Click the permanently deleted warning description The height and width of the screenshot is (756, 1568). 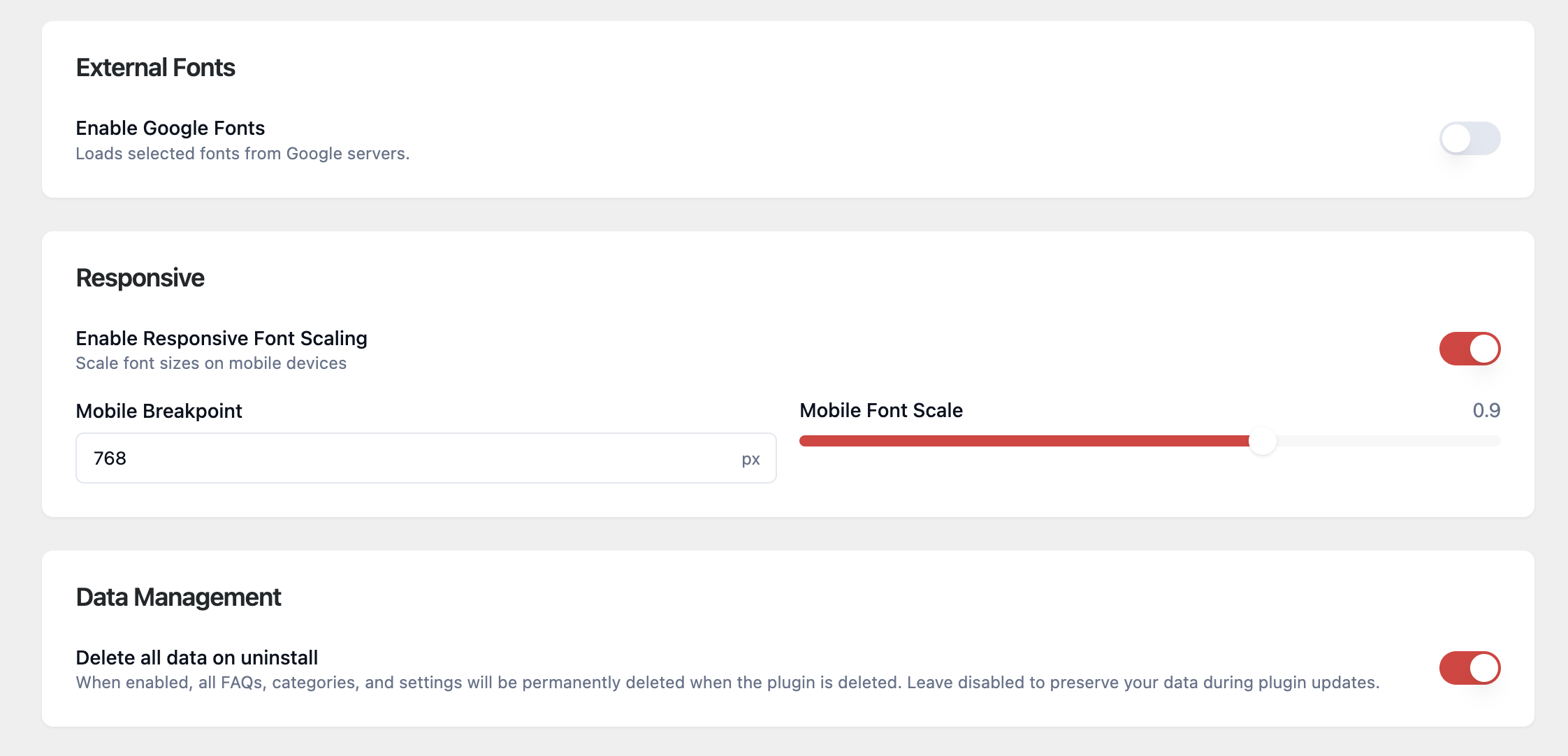coord(727,683)
